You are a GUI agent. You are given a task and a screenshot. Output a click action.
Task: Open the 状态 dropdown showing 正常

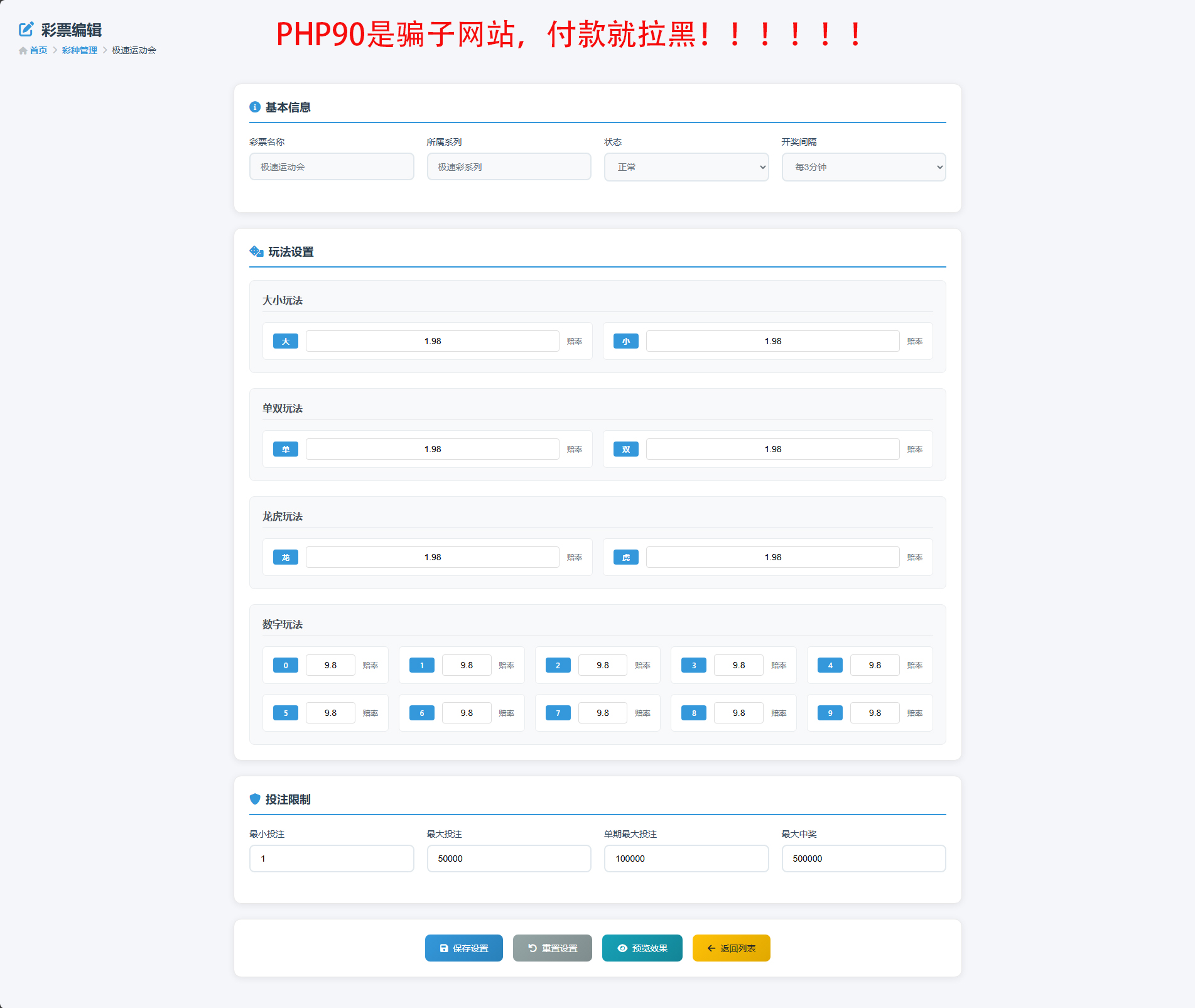(686, 167)
